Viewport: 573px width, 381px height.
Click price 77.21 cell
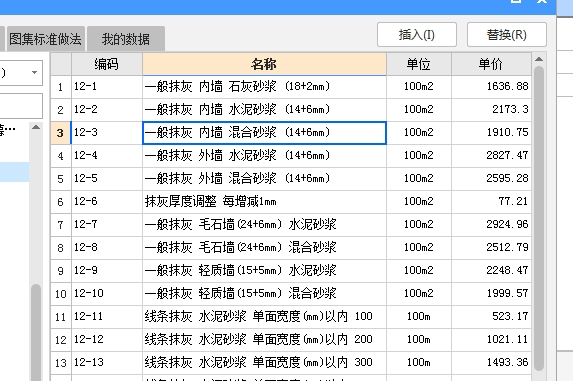[491, 202]
